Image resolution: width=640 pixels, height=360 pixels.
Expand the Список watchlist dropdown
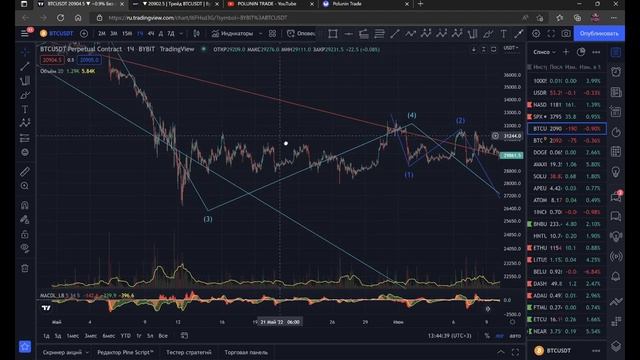click(544, 52)
